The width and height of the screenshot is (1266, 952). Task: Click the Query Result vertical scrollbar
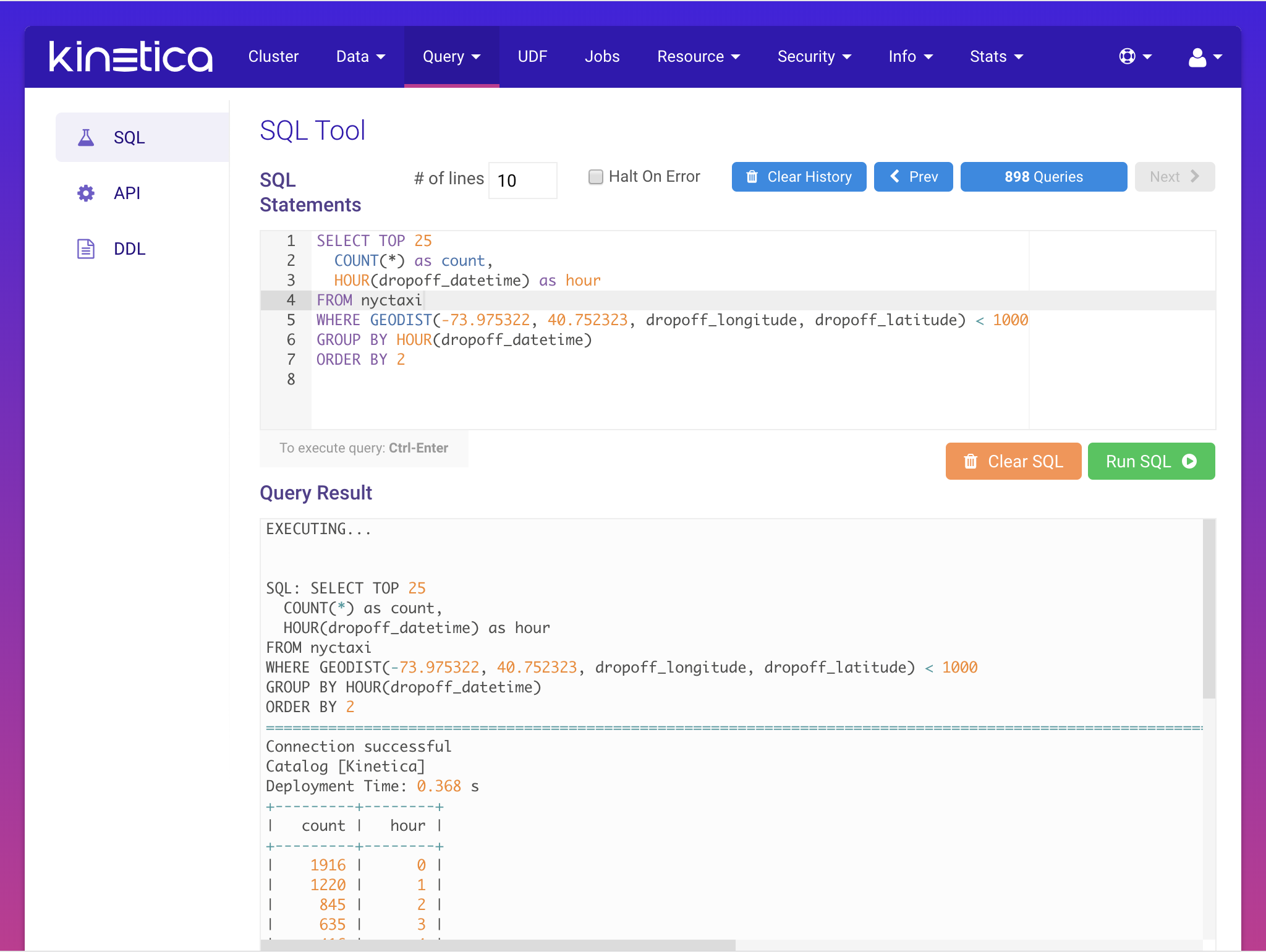1209,609
